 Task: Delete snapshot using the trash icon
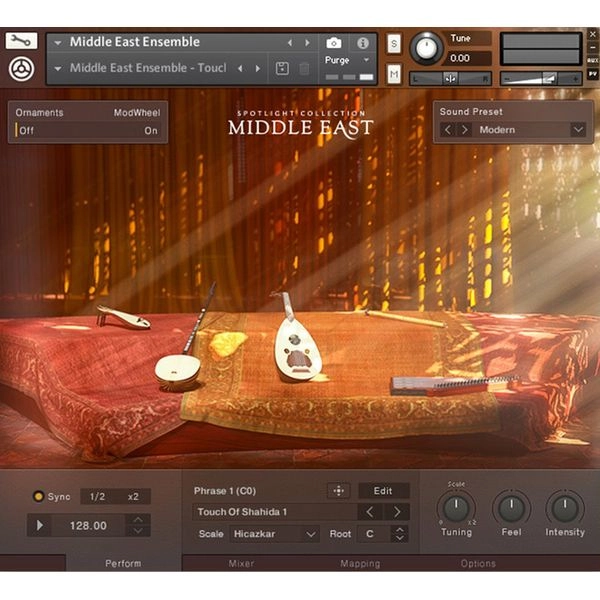pos(304,69)
